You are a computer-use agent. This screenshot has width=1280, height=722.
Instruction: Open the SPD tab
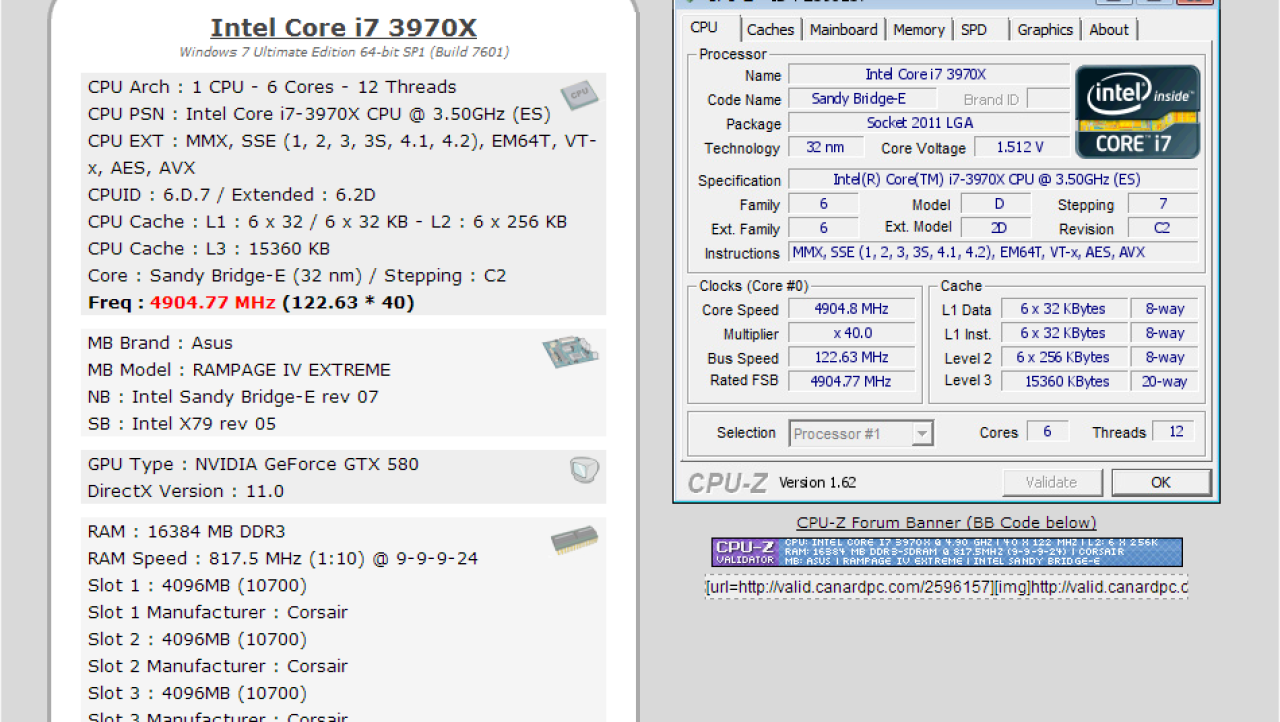(x=974, y=30)
